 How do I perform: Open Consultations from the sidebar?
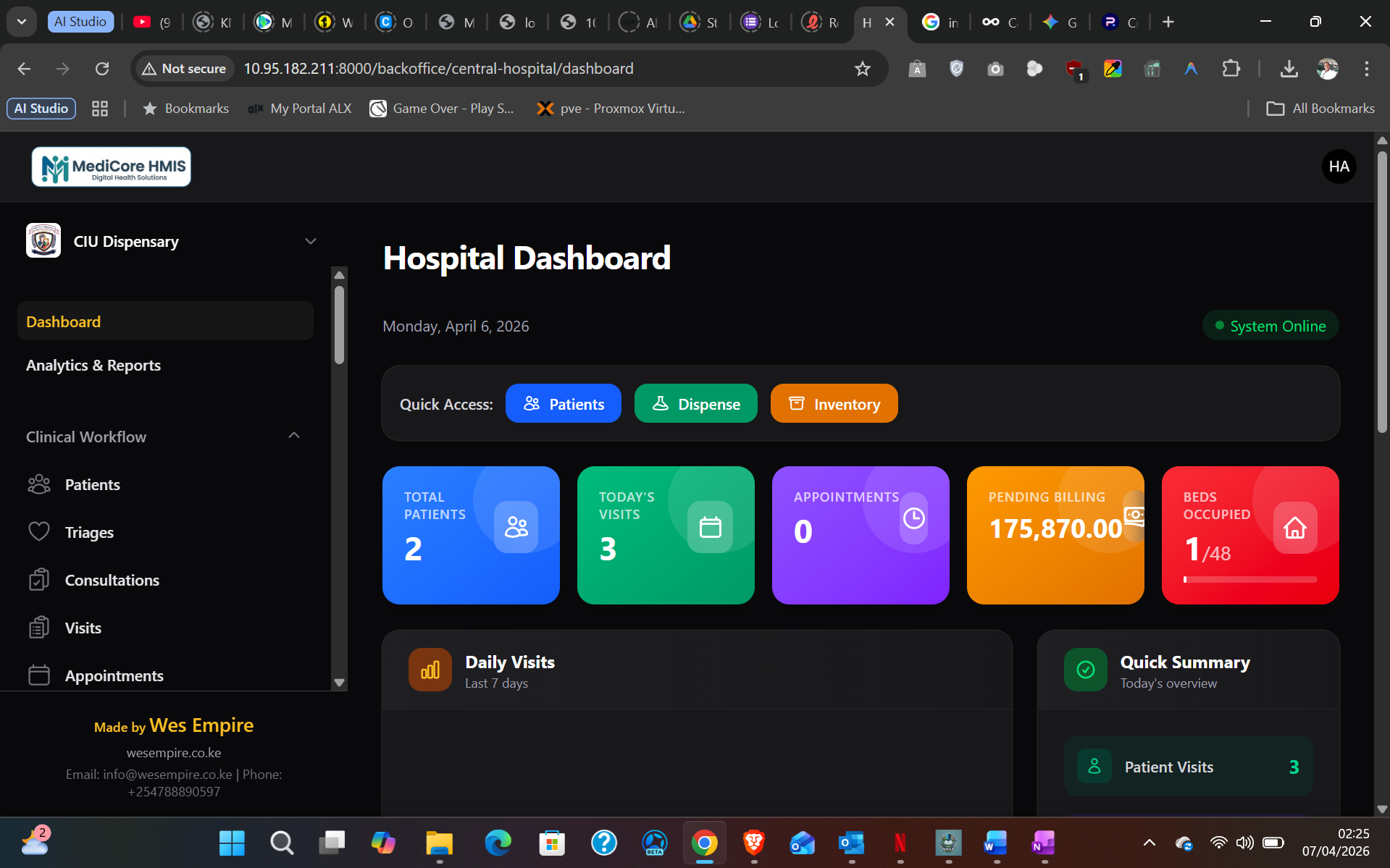pos(112,581)
